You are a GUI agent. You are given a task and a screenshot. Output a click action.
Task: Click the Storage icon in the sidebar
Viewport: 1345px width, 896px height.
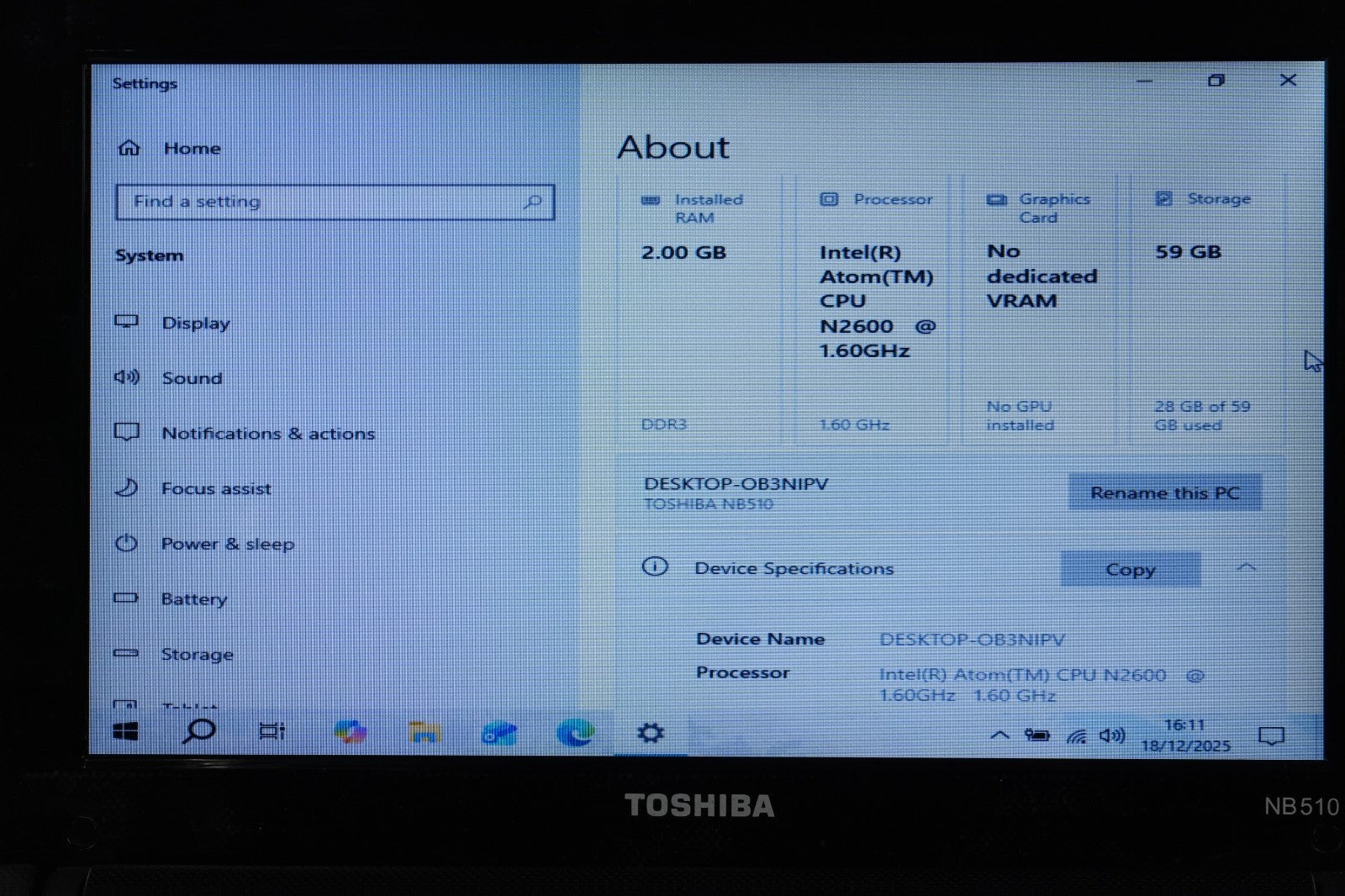[x=127, y=653]
